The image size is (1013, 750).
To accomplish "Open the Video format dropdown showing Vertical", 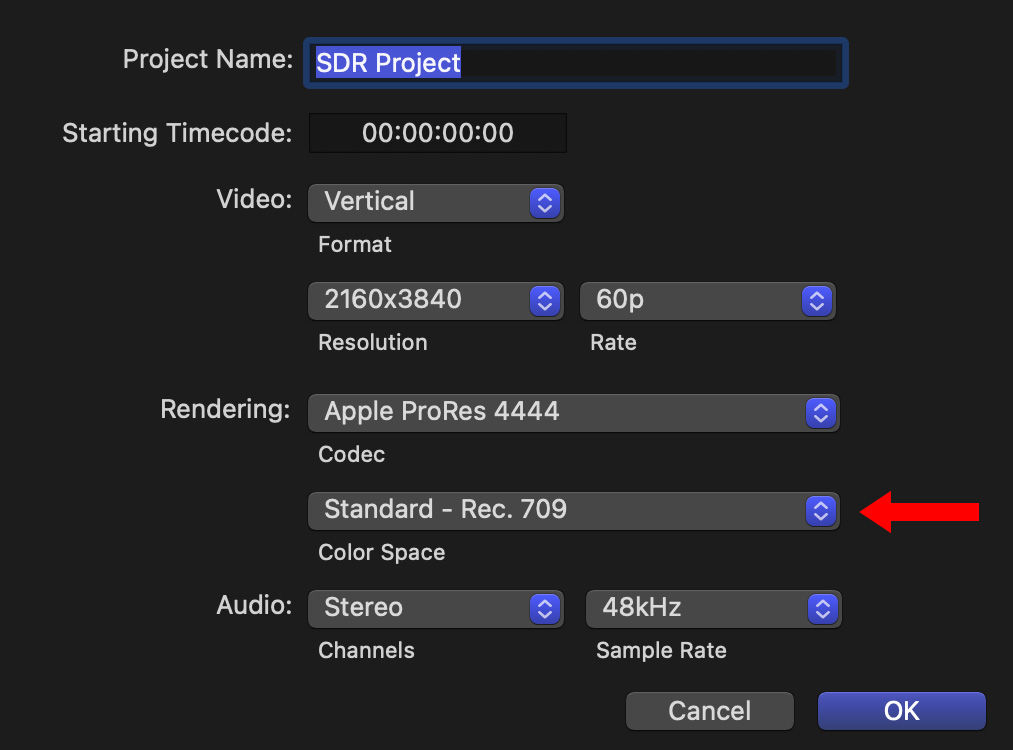I will (x=420, y=203).
